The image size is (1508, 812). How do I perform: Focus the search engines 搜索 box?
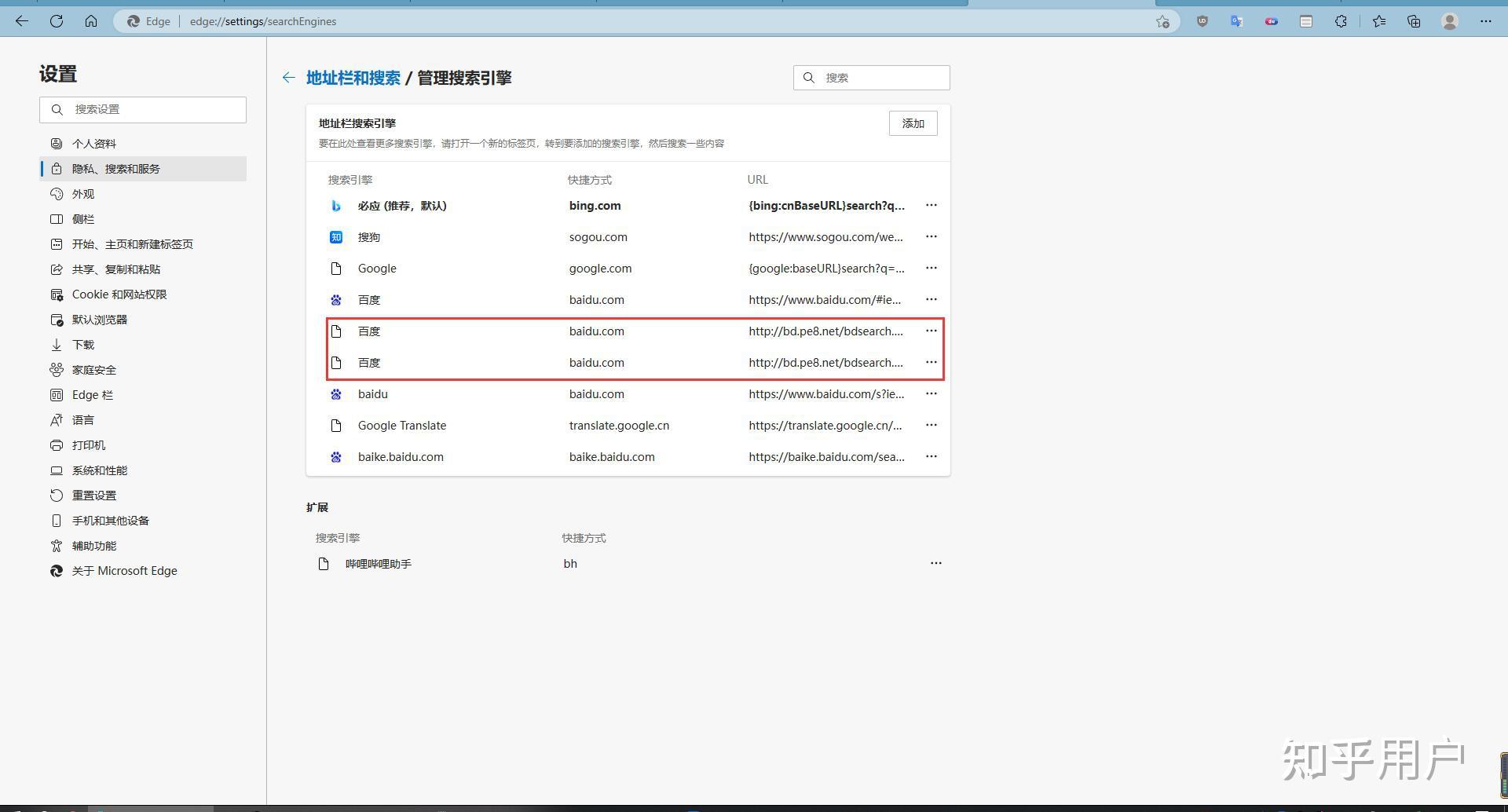click(872, 78)
